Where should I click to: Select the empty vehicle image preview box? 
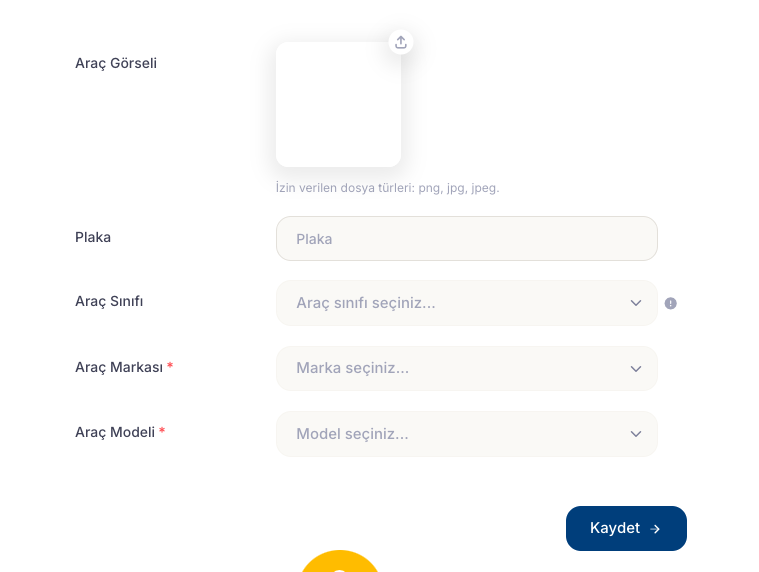tap(338, 105)
